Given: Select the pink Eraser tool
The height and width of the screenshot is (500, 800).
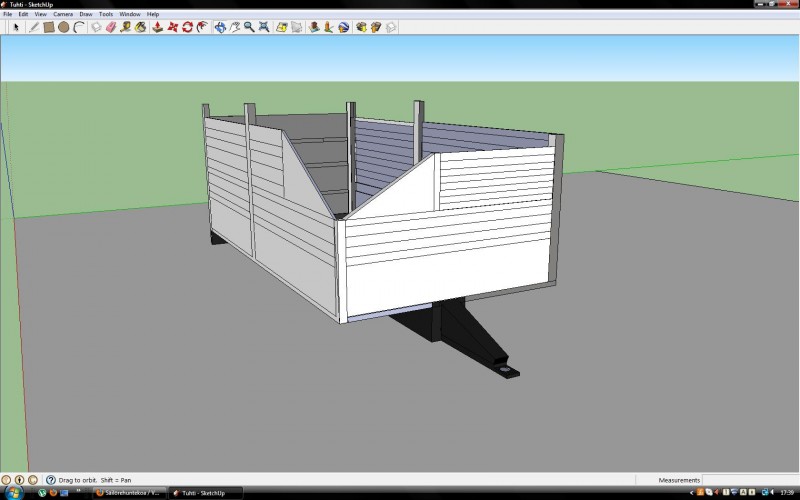Looking at the screenshot, I should (111, 27).
